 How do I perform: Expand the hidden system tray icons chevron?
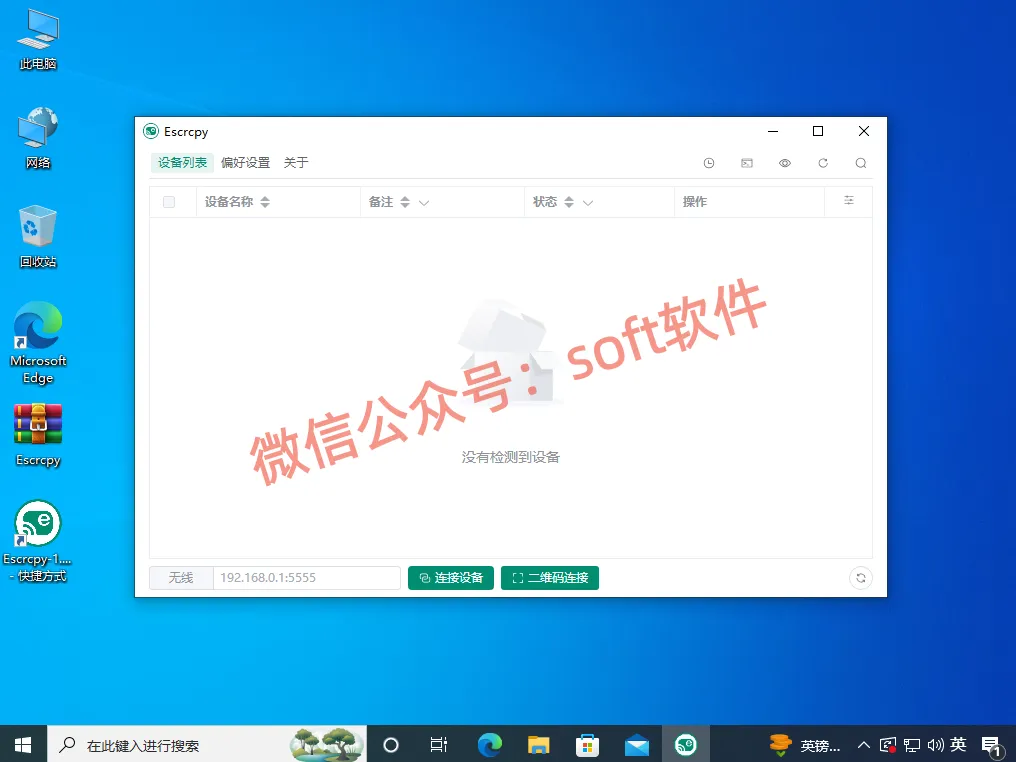point(864,745)
